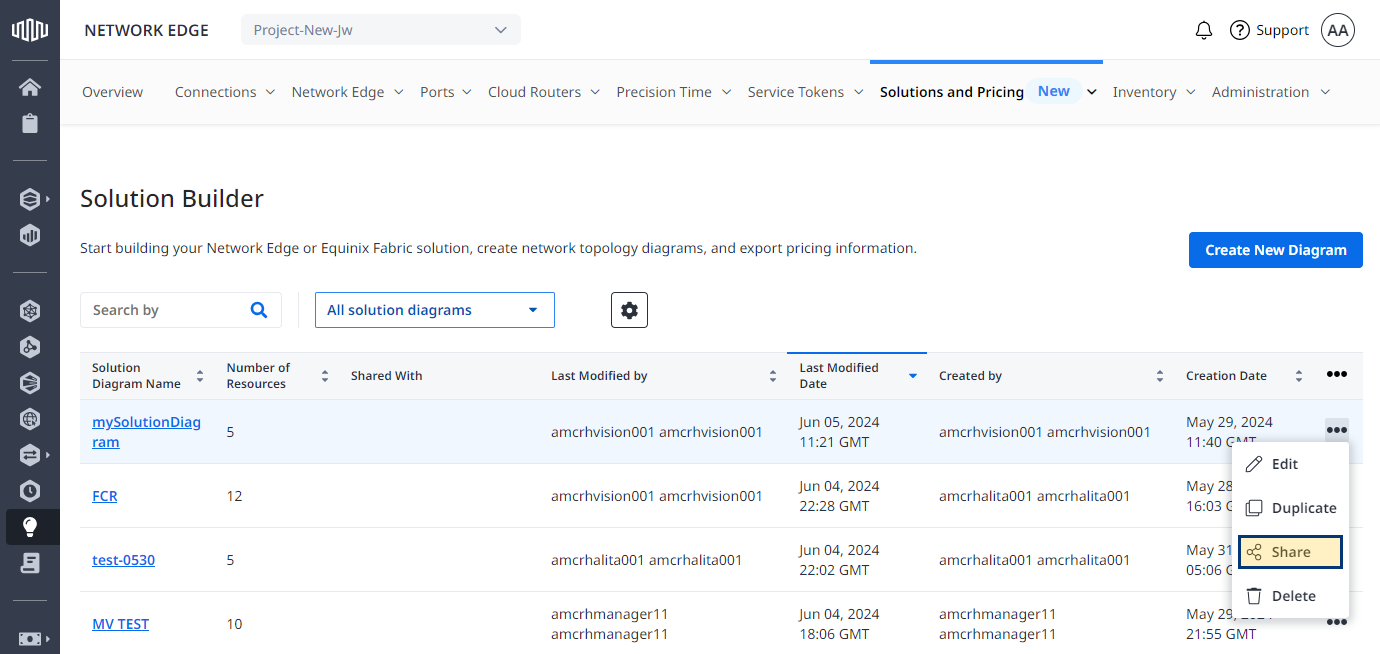This screenshot has height=654, width=1380.
Task: Expand the Network Edge nav menu
Action: point(348,92)
